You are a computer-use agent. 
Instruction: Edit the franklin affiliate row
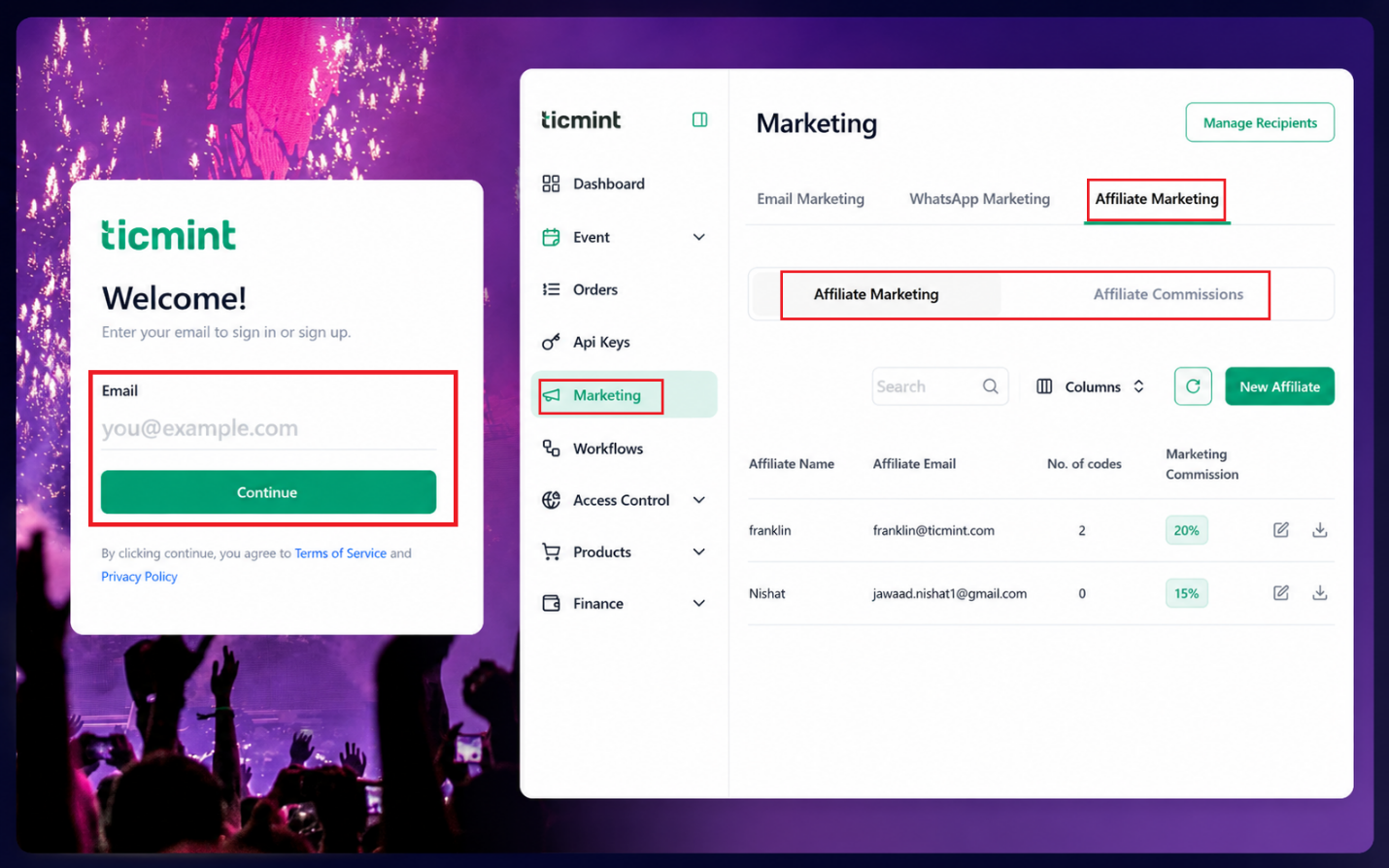pyautogui.click(x=1281, y=530)
